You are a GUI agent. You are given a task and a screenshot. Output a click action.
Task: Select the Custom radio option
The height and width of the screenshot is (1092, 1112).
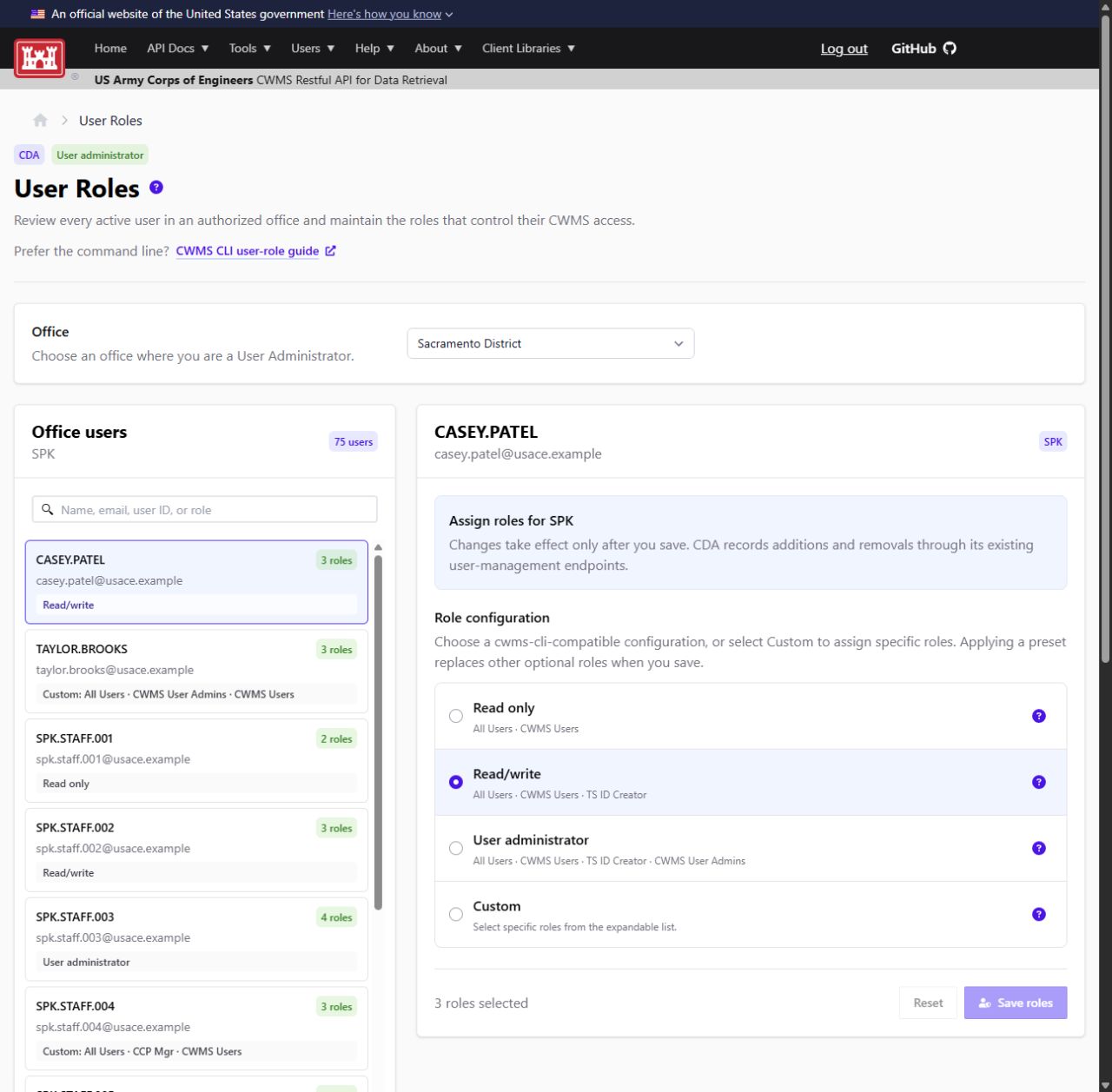(455, 914)
